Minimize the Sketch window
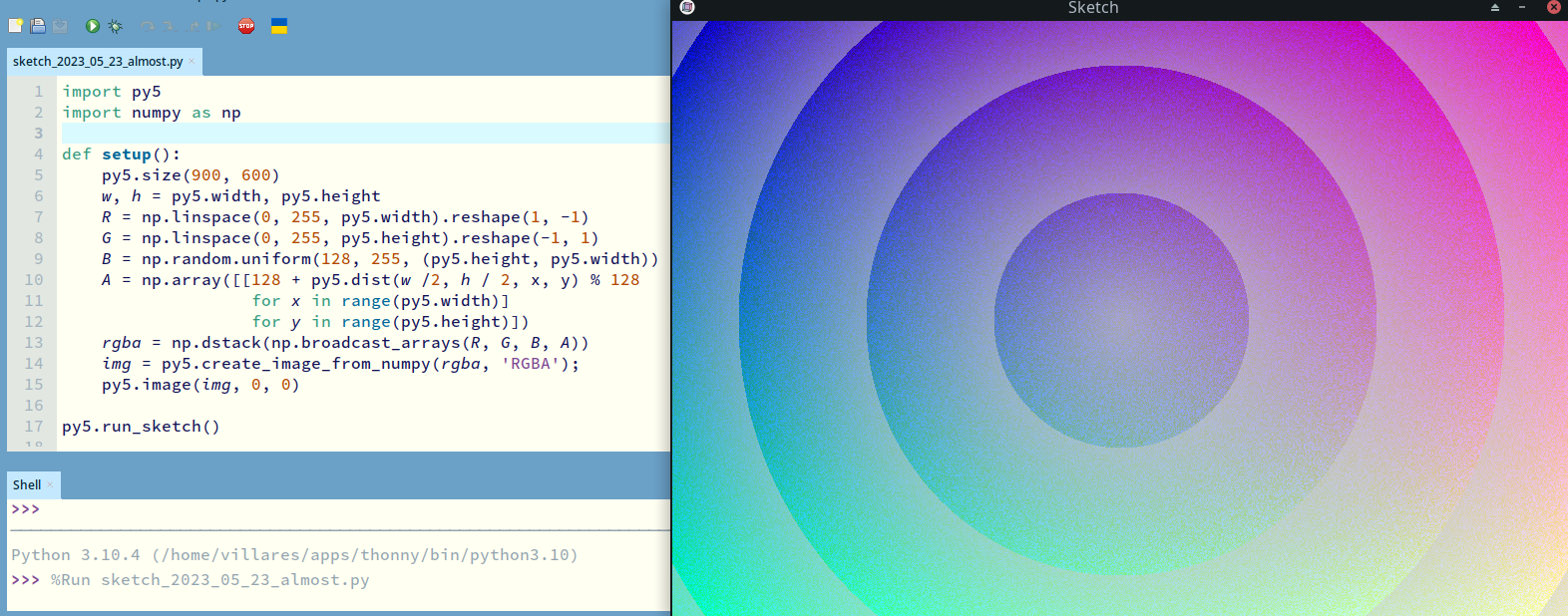 [1522, 8]
